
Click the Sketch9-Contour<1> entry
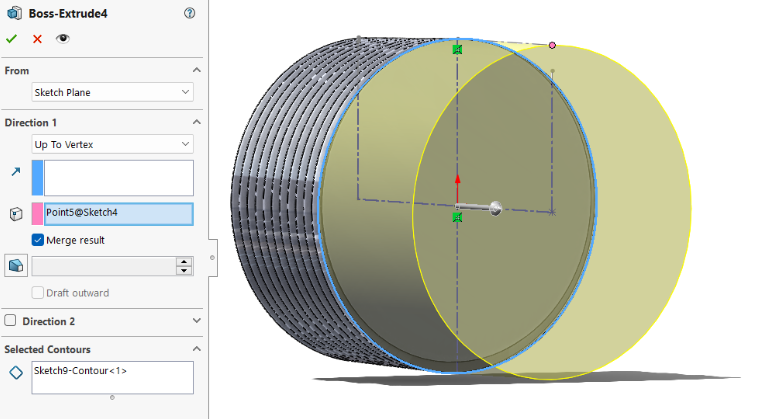click(x=80, y=371)
